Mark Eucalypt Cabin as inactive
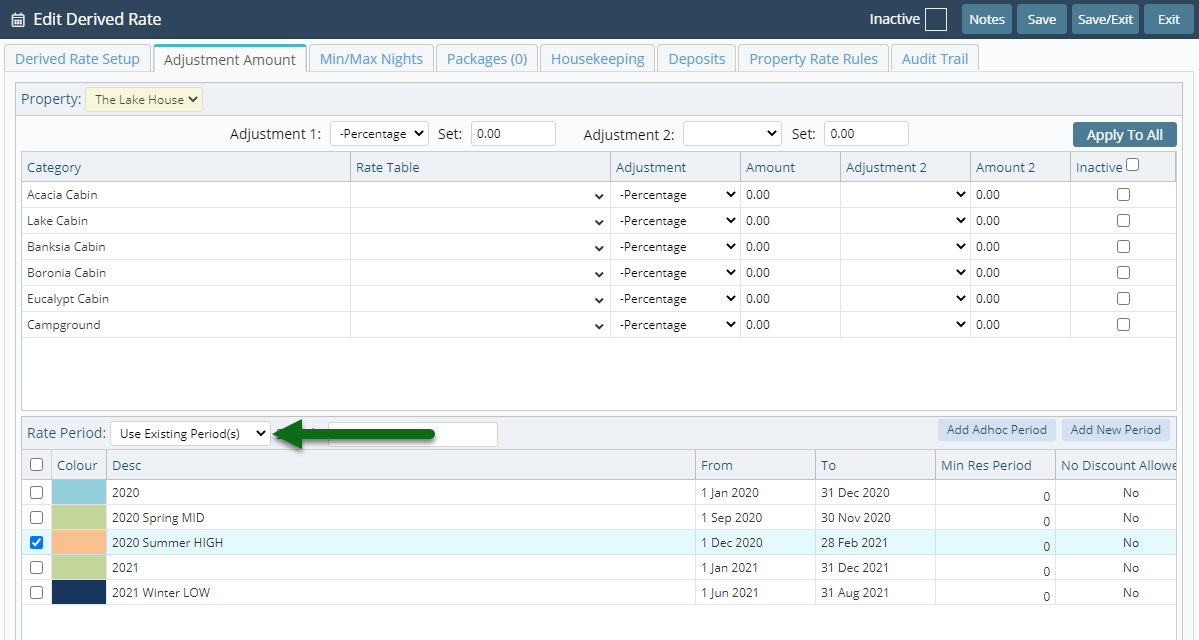The width and height of the screenshot is (1199, 640). [x=1123, y=299]
